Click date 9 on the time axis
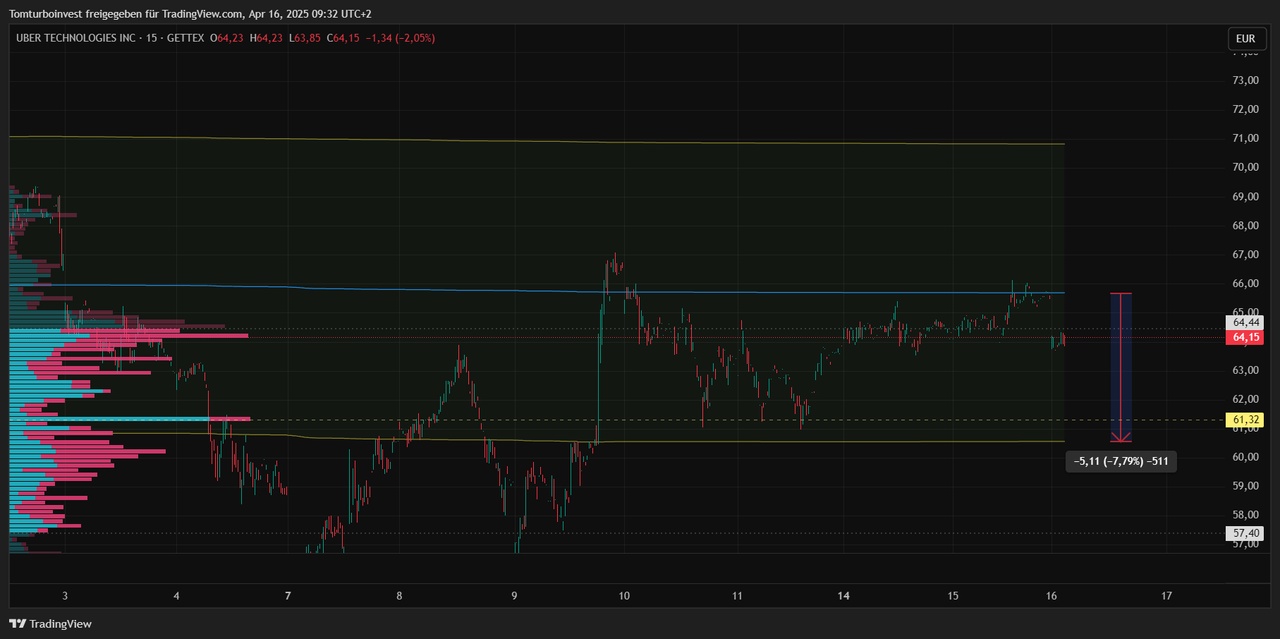This screenshot has height=639, width=1280. click(x=514, y=596)
